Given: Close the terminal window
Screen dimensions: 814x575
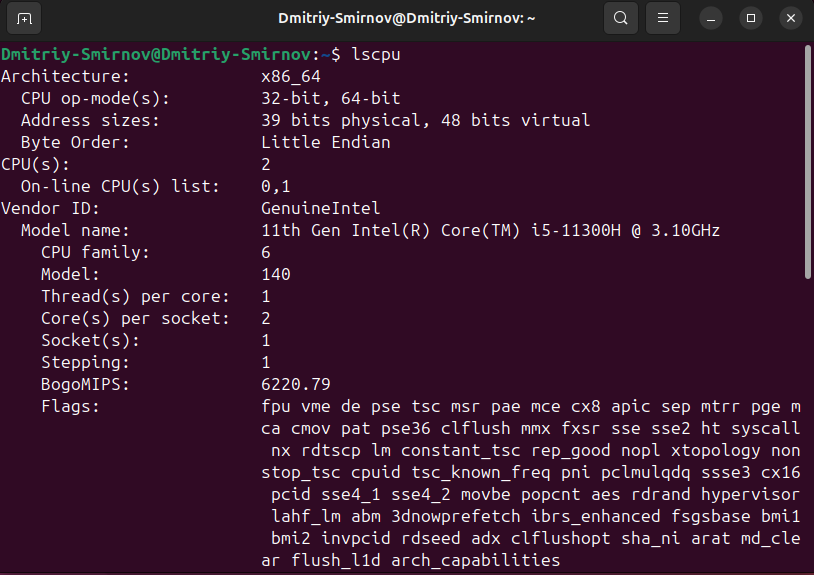Looking at the screenshot, I should [x=791, y=19].
